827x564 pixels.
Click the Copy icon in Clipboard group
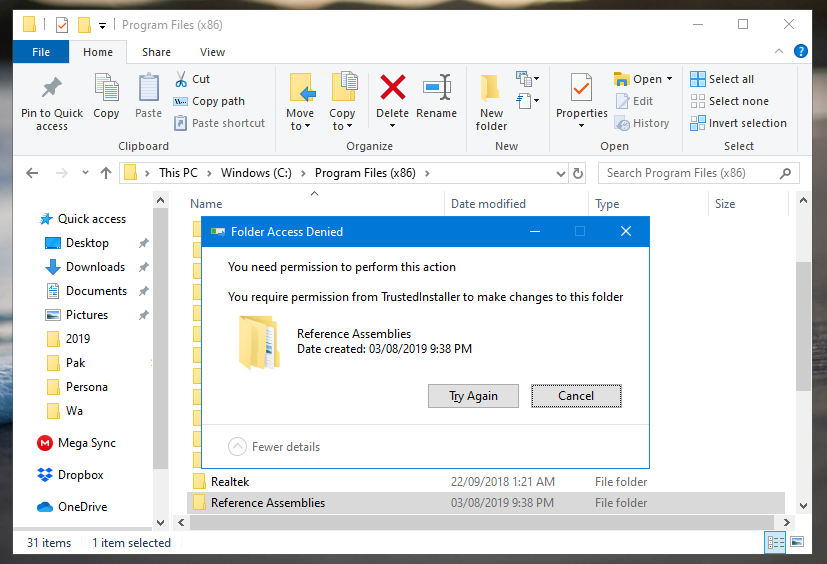point(106,88)
